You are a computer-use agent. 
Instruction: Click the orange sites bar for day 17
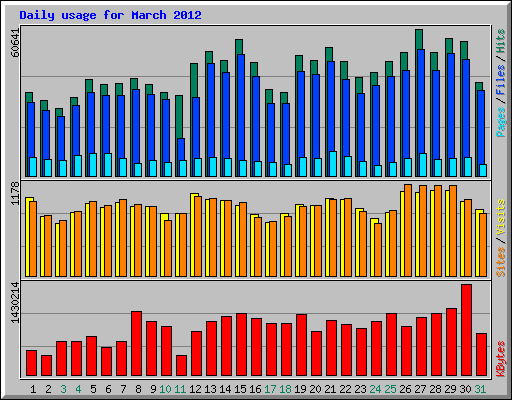(x=273, y=249)
